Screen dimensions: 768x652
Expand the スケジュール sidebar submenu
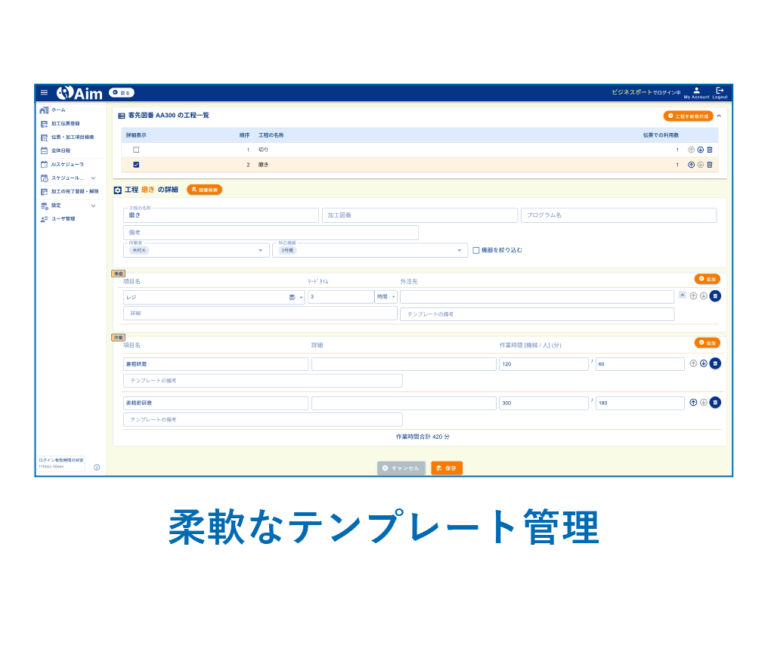[93, 177]
